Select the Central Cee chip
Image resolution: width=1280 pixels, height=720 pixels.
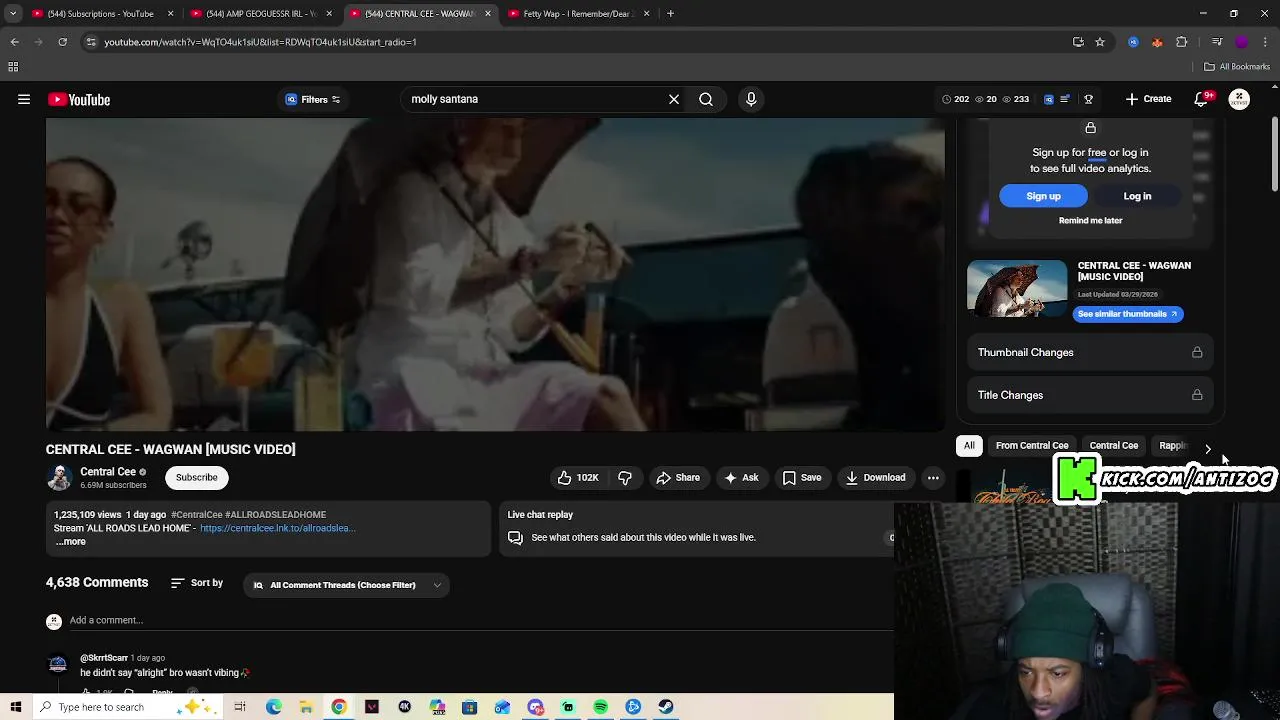[x=1114, y=446]
